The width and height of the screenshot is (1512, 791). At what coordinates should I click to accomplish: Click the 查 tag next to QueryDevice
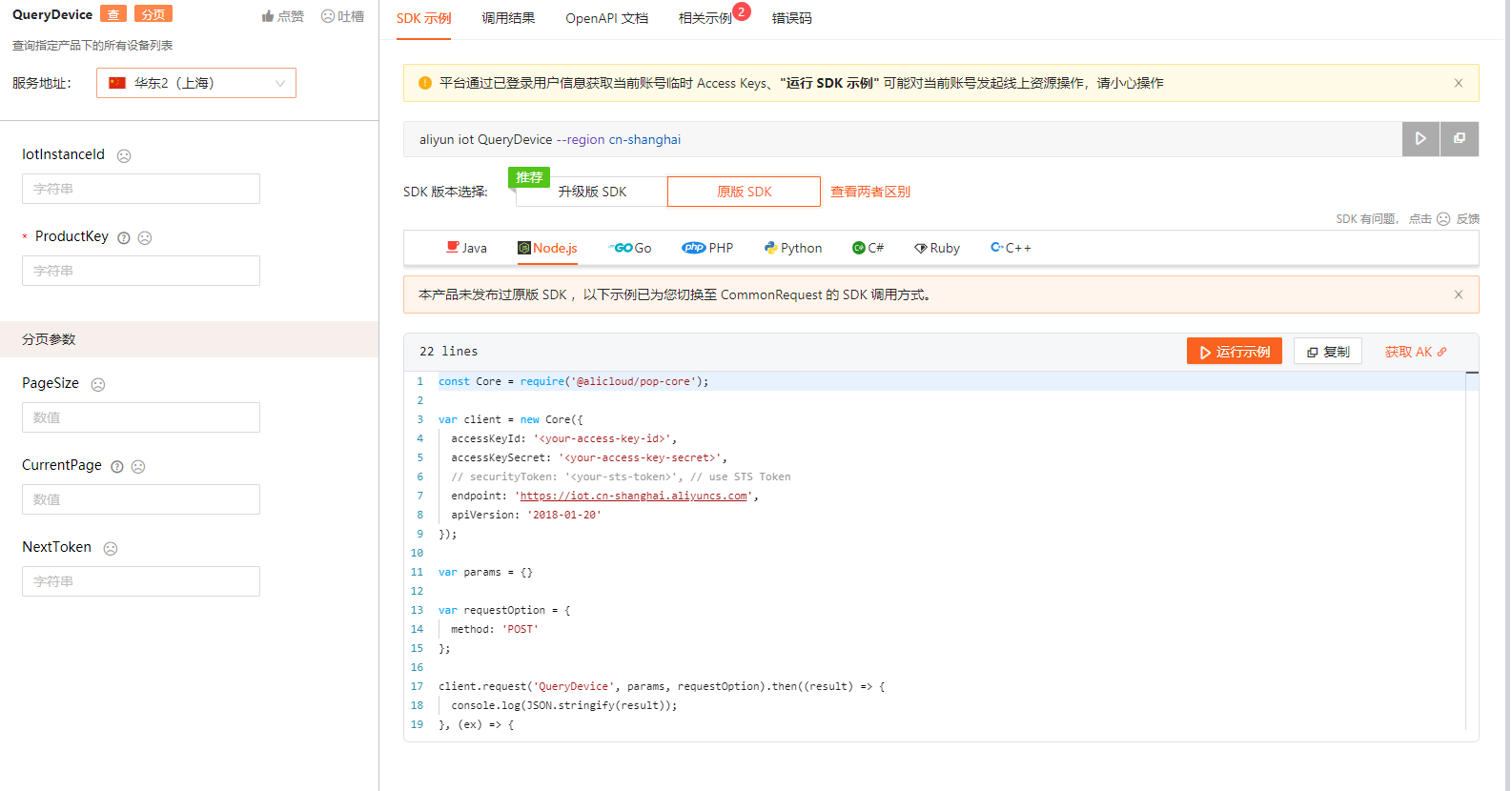[113, 14]
